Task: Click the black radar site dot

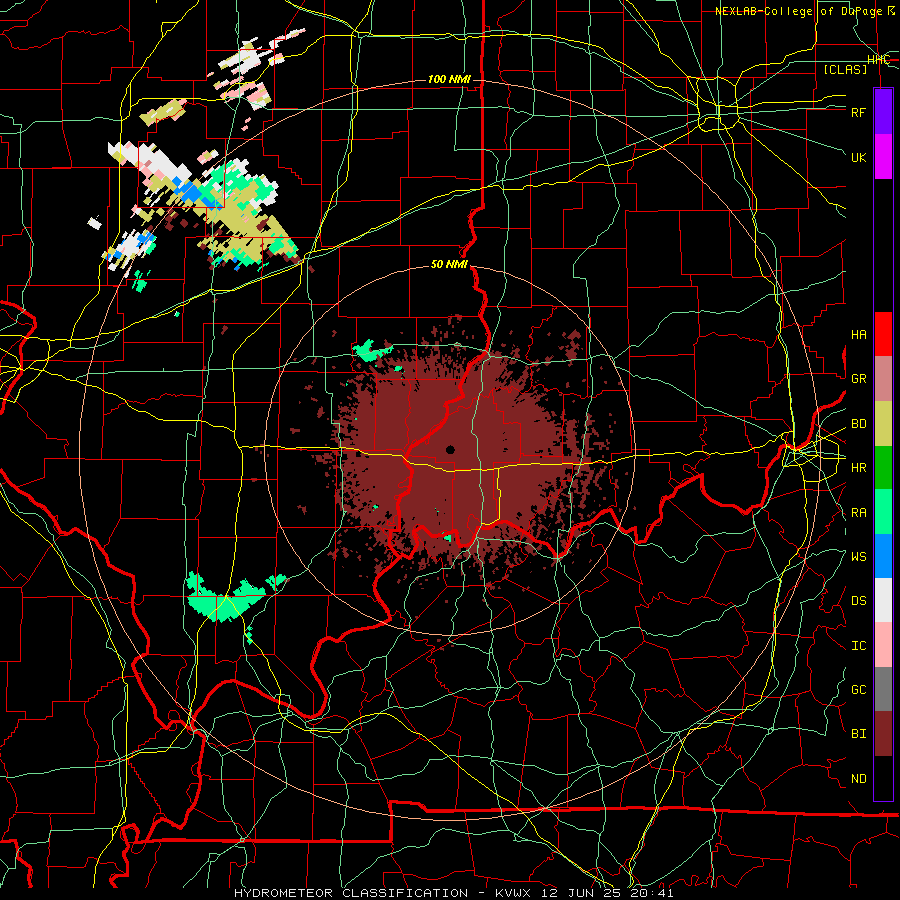Action: pos(451,449)
